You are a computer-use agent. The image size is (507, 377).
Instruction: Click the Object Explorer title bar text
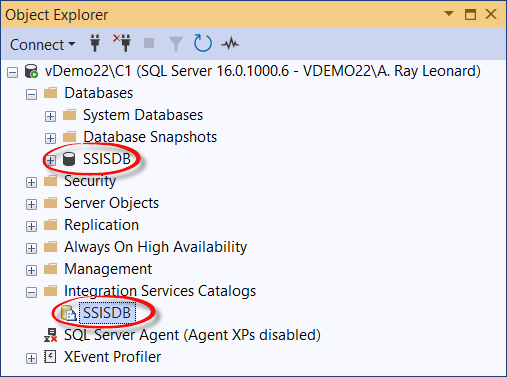click(x=57, y=15)
